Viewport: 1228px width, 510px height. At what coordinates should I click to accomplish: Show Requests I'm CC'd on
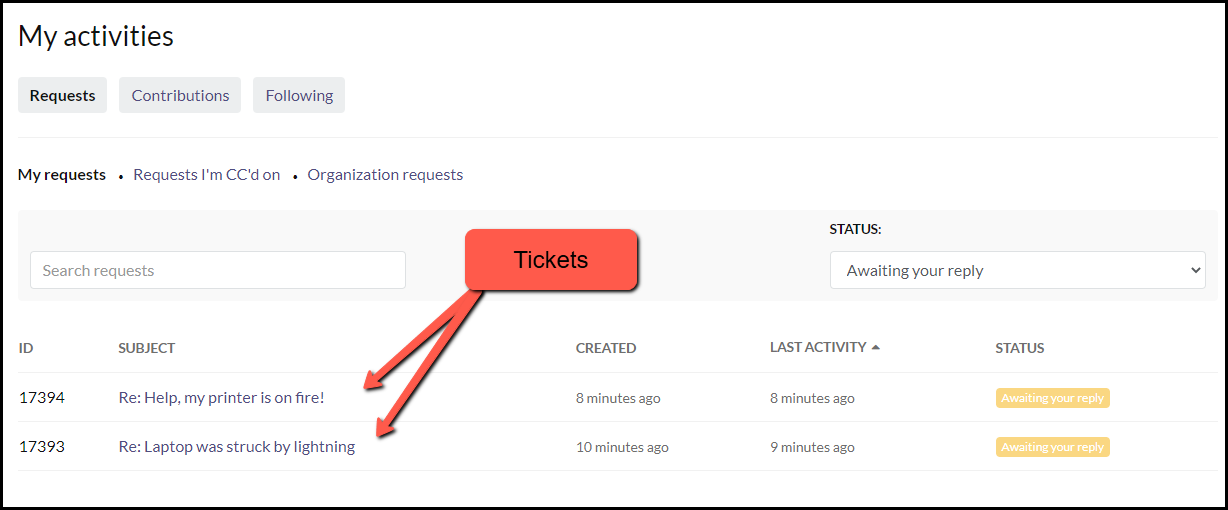click(207, 174)
